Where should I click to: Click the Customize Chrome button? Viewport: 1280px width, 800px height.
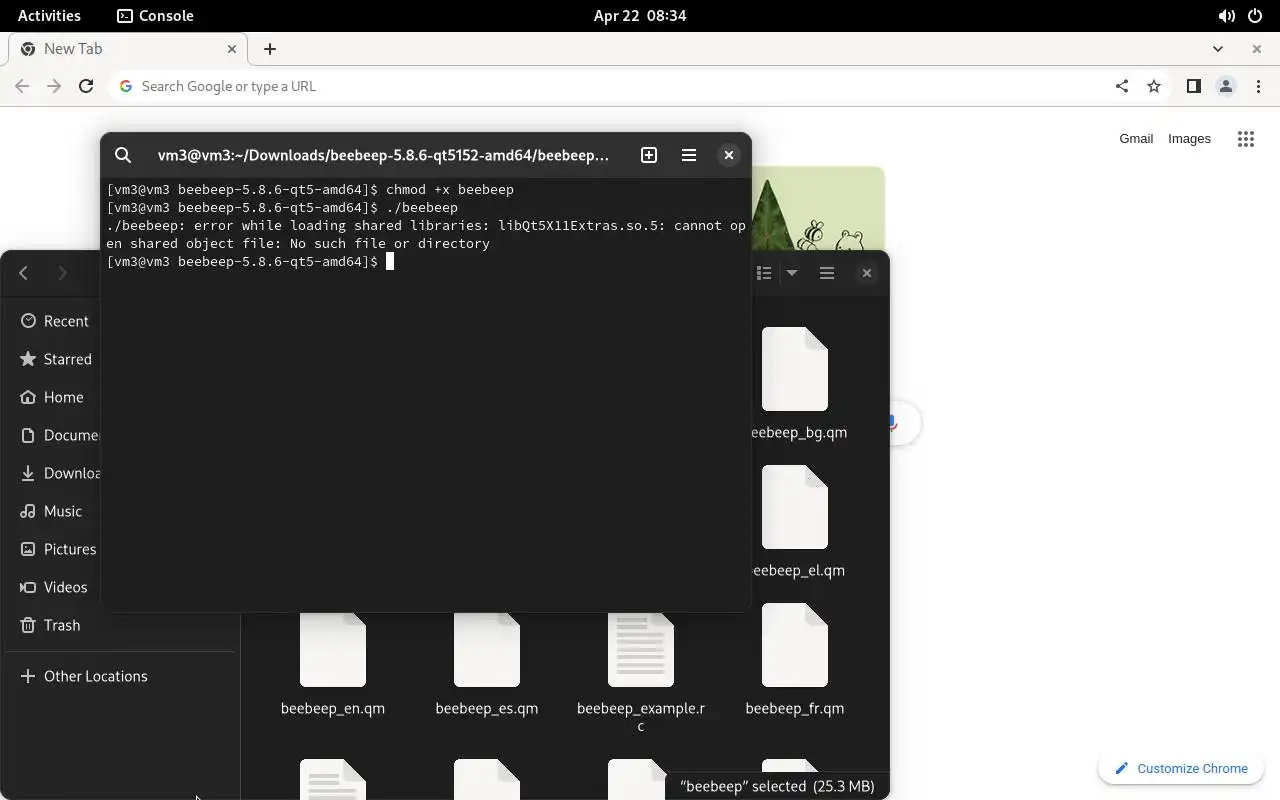pyautogui.click(x=1181, y=768)
